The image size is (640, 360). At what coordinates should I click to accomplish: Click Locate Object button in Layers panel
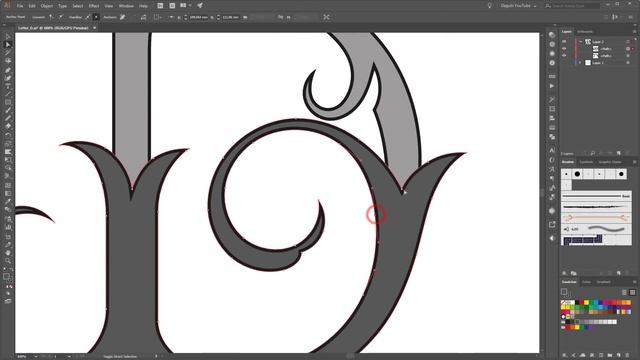coord(593,153)
